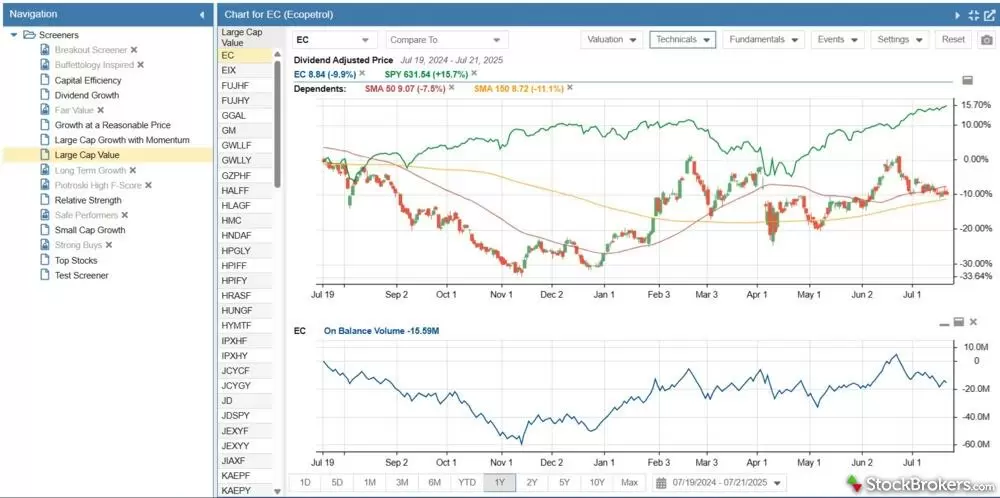This screenshot has height=498, width=1000.
Task: Select ticker JD in the list
Action: 245,400
